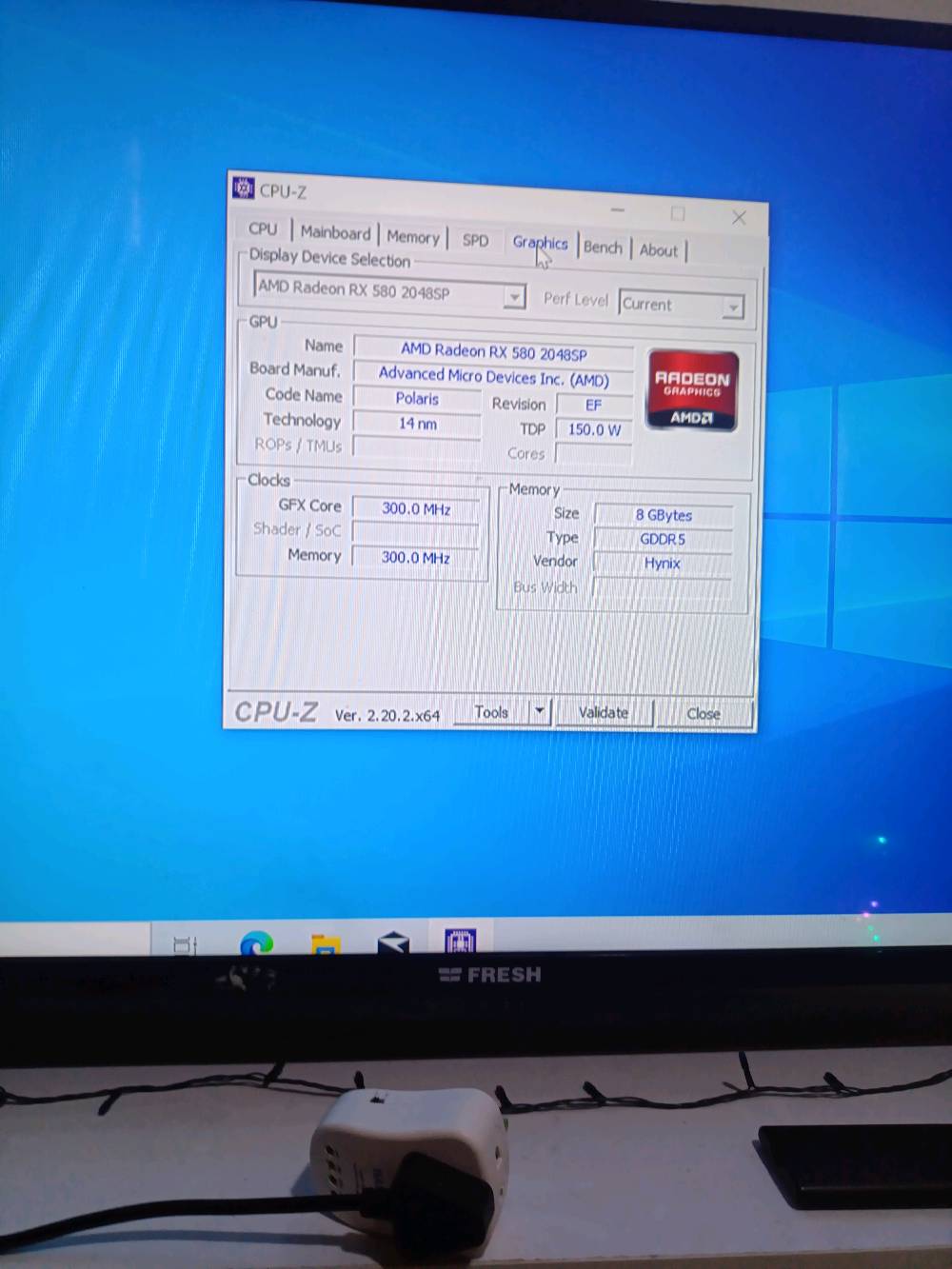The width and height of the screenshot is (952, 1269).
Task: Minimize the CPU-Z window
Action: click(x=618, y=209)
